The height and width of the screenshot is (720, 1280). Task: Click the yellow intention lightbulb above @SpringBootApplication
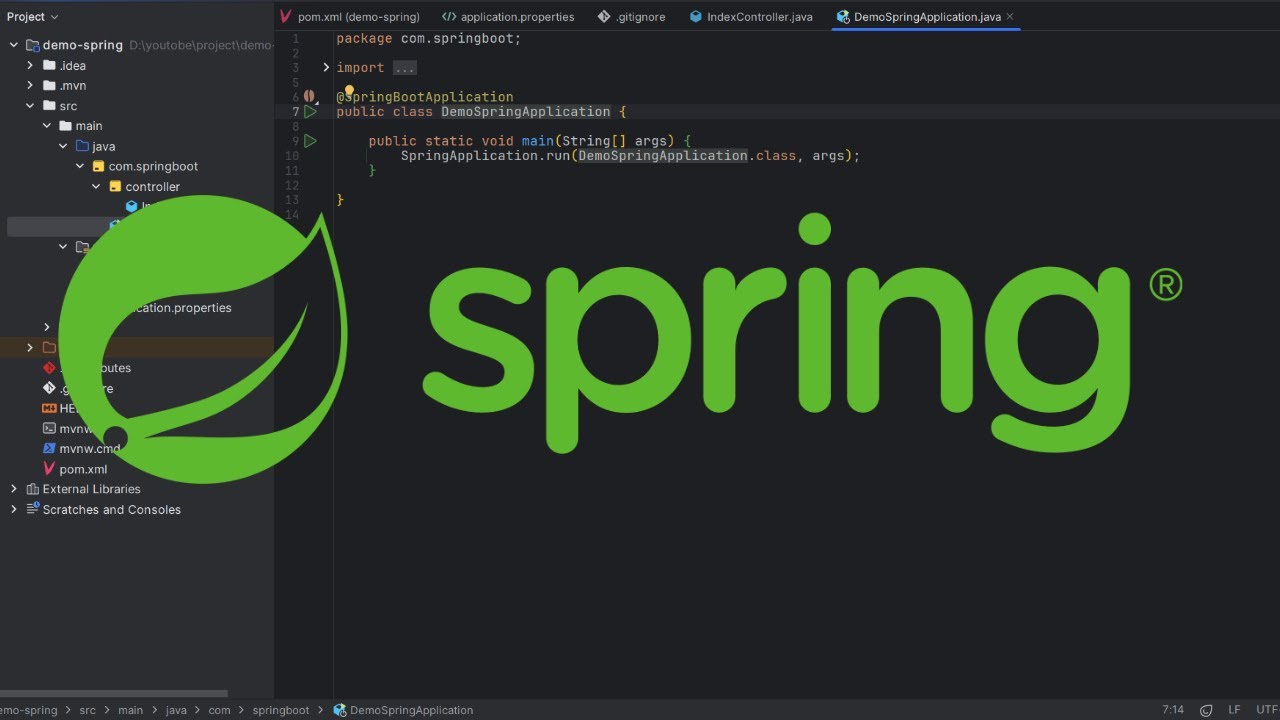click(x=349, y=91)
